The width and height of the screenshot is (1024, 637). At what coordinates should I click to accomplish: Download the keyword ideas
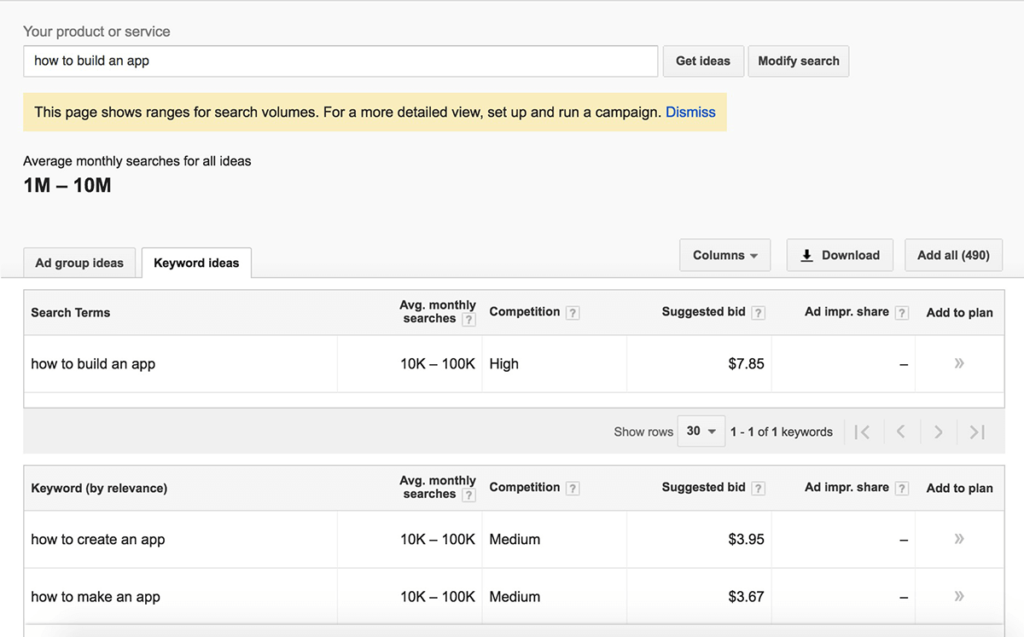pos(840,255)
